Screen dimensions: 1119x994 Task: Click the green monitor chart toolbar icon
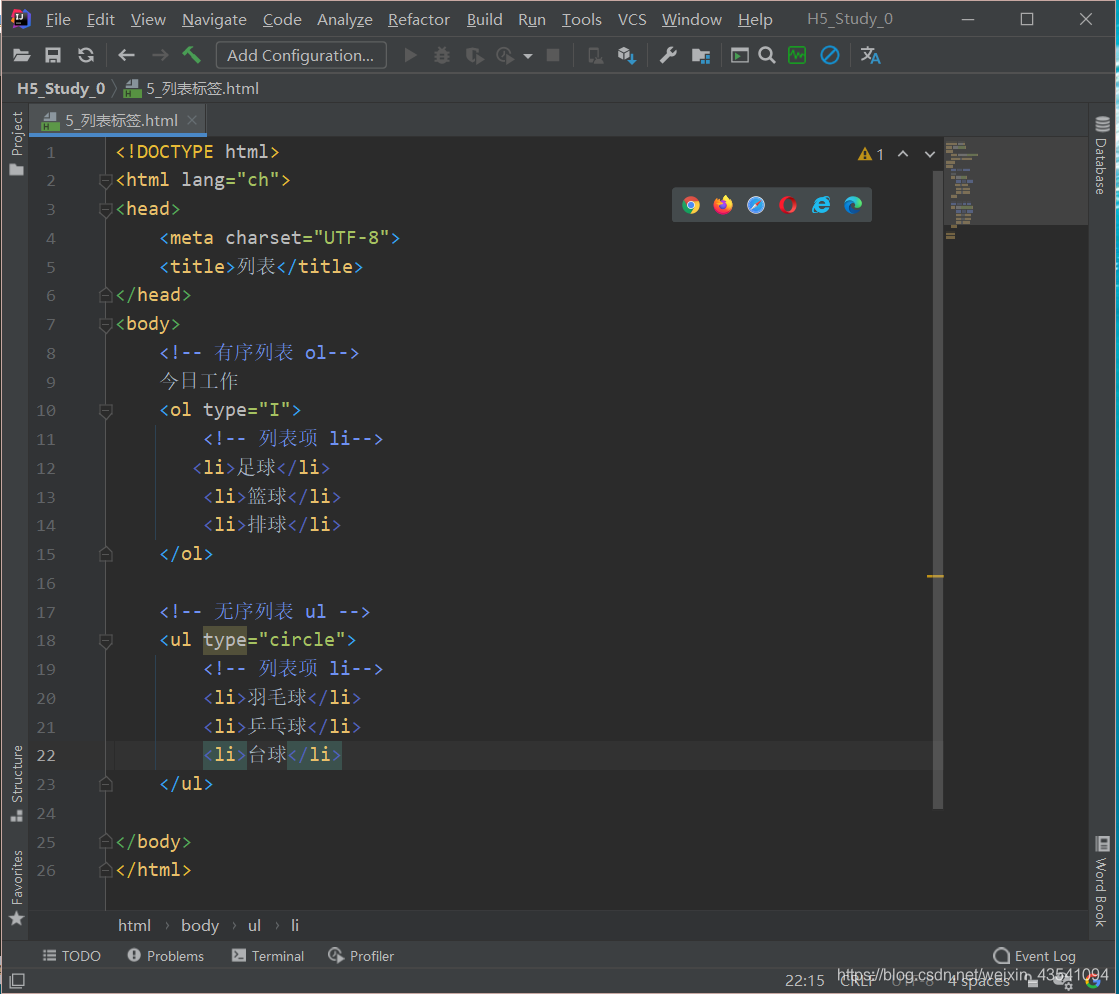coord(797,55)
